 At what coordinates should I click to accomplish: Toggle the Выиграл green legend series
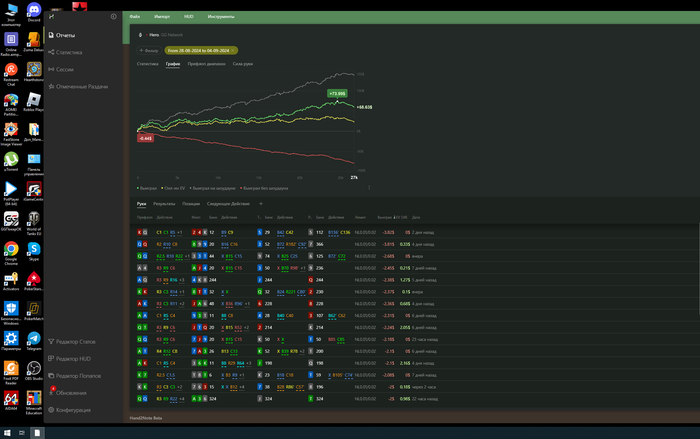point(147,188)
